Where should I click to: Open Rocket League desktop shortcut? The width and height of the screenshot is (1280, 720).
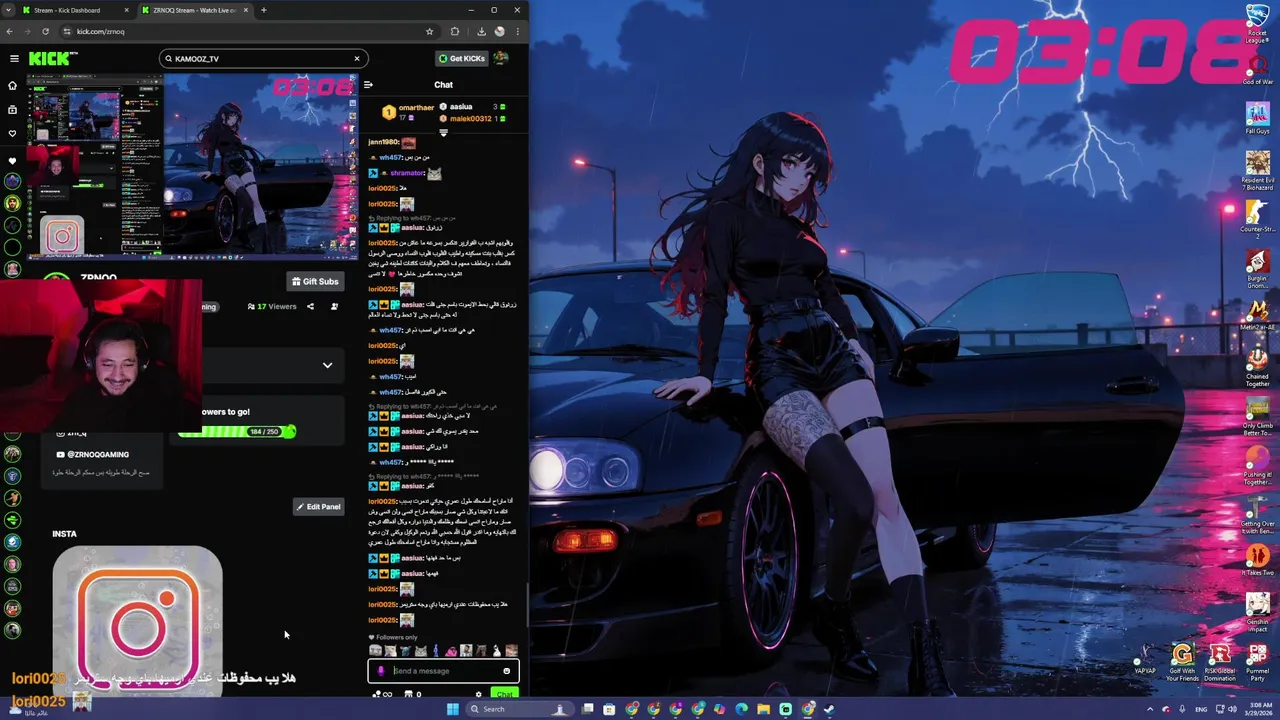[1257, 25]
